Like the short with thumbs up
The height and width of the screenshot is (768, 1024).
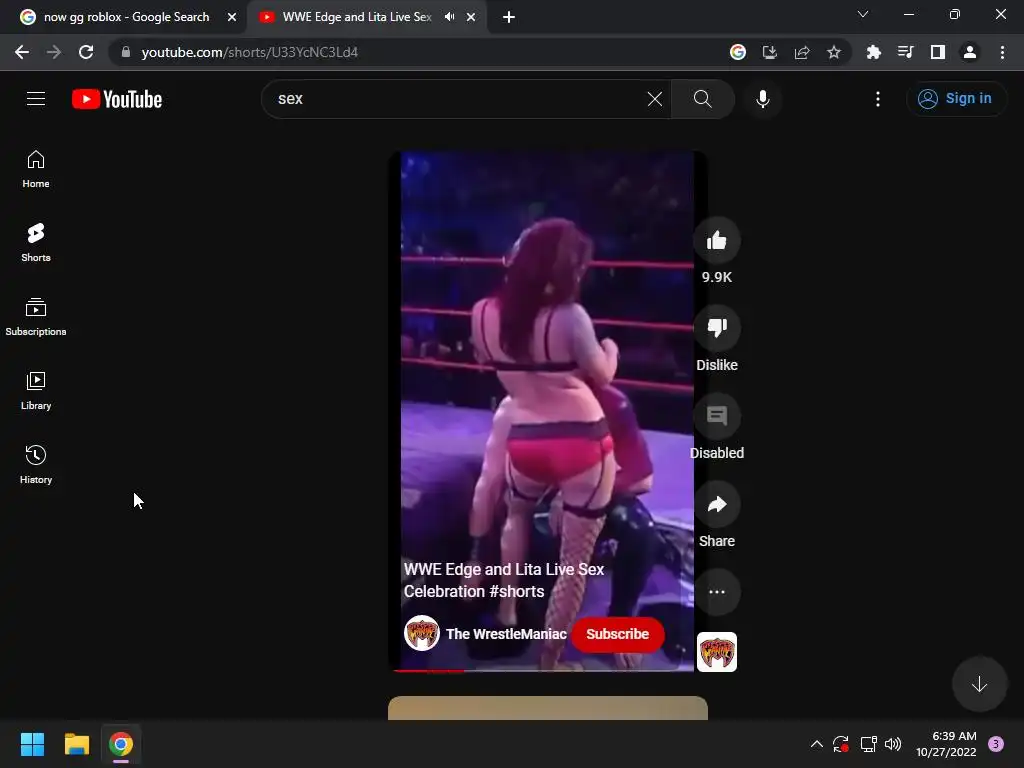(x=716, y=241)
